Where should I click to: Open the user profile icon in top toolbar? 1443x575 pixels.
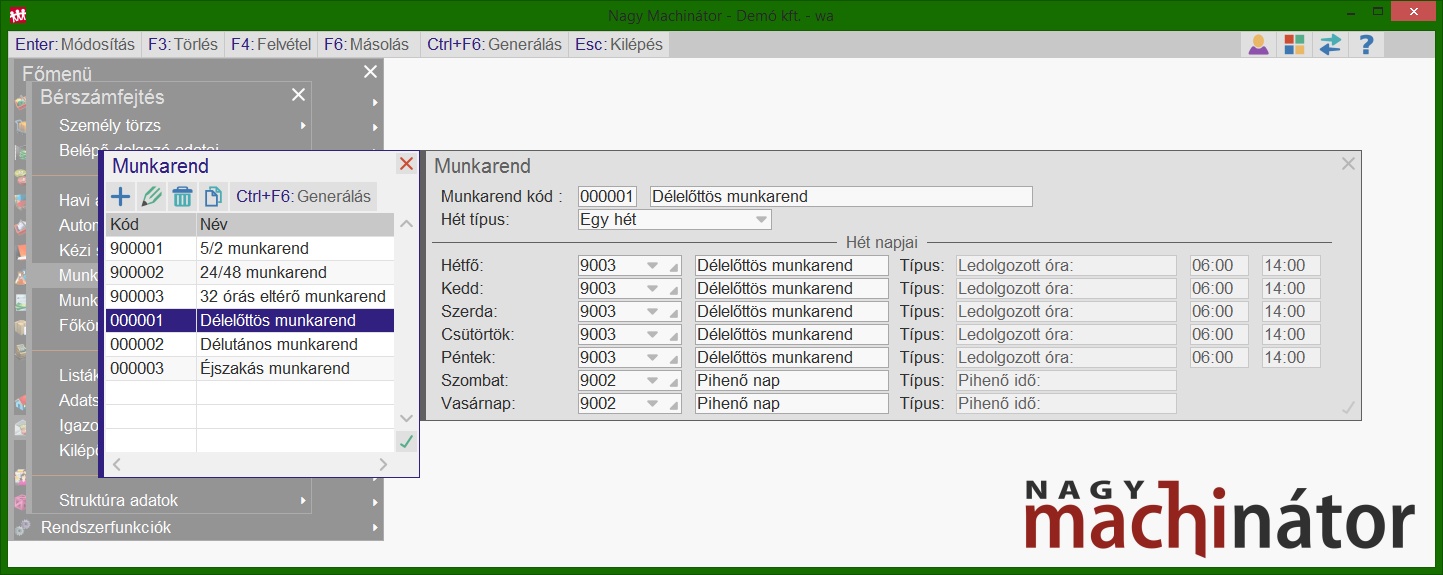click(x=1258, y=45)
